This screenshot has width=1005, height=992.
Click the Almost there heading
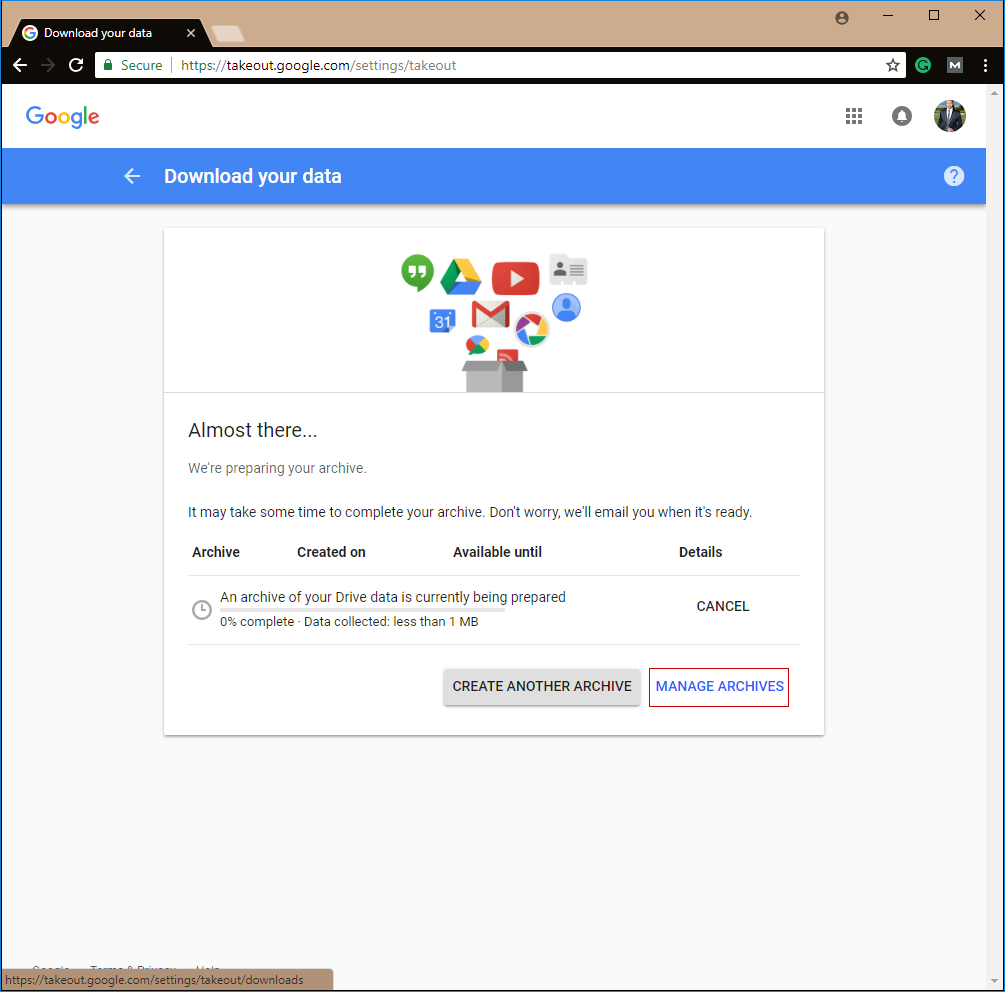point(253,430)
